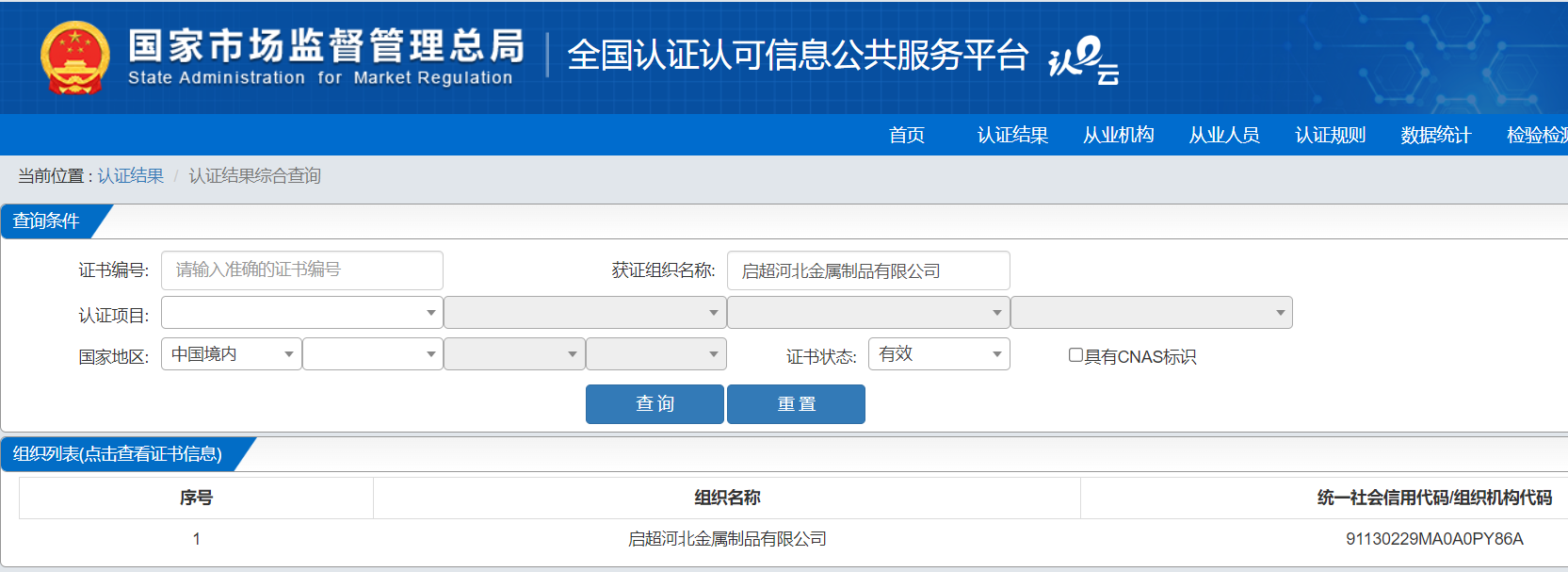Select the 查询条件 panel tab

(x=47, y=221)
